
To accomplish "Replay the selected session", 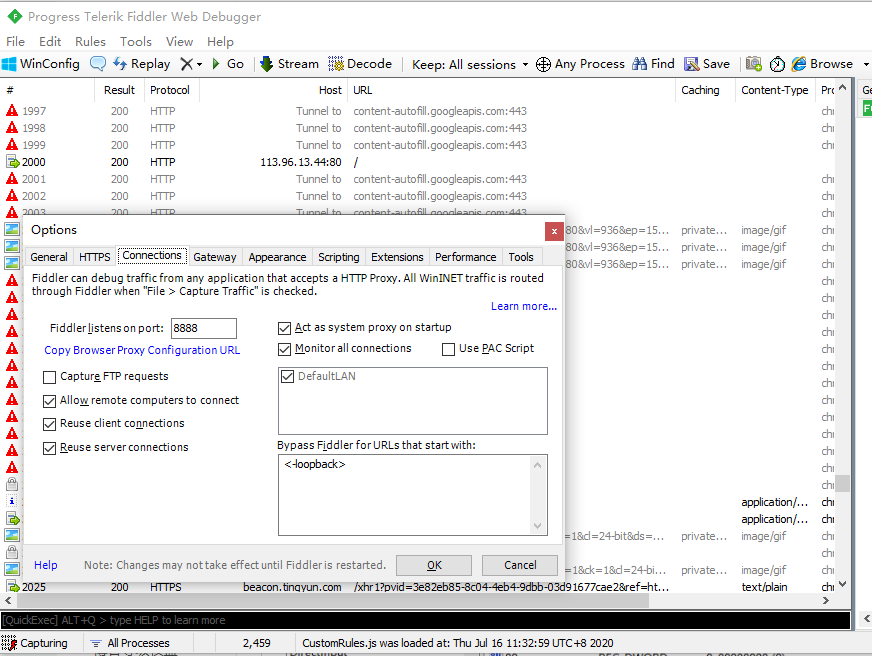I will [142, 64].
